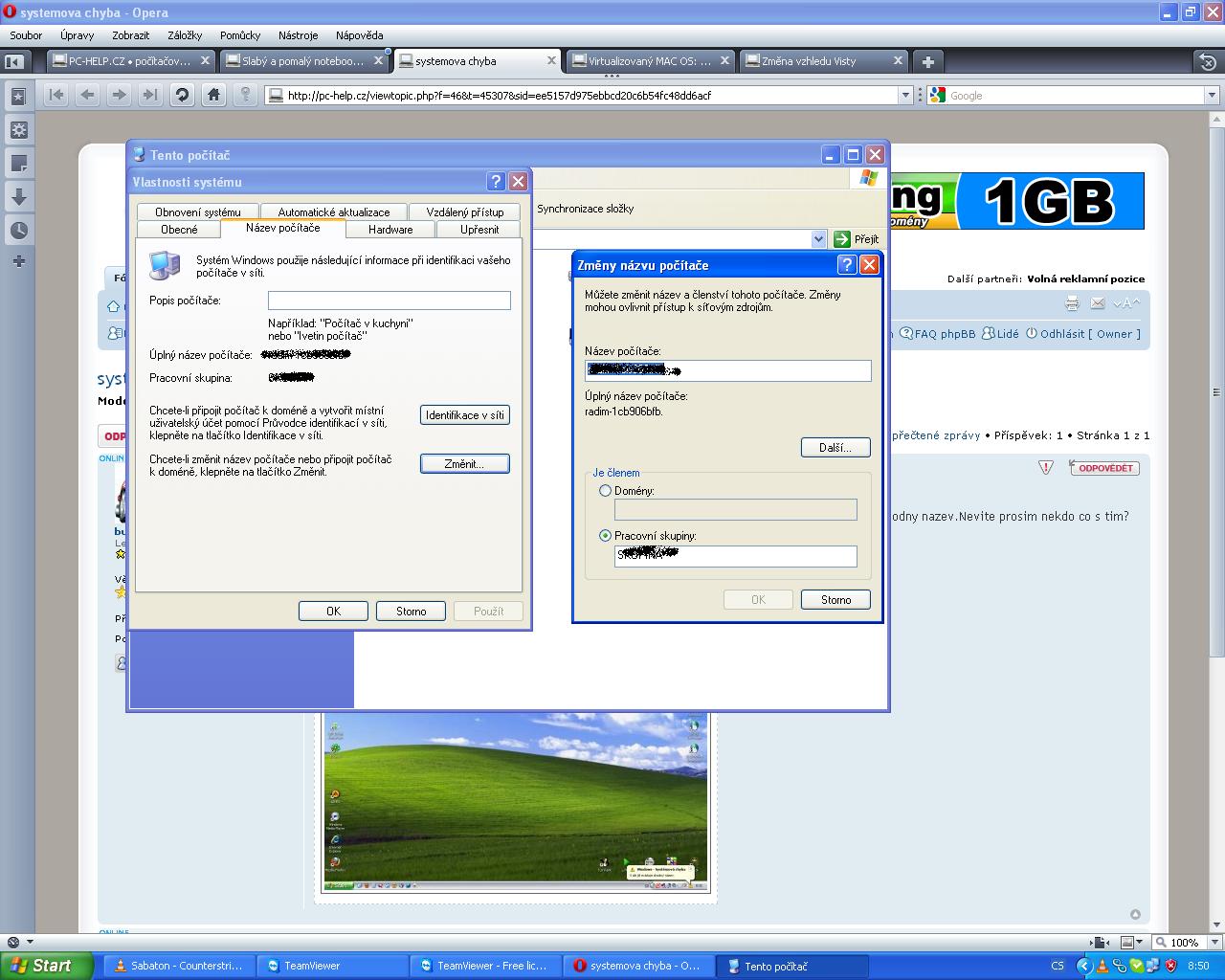Click the ODPOVĚDĚT reply button
1225x980 pixels.
point(1104,468)
